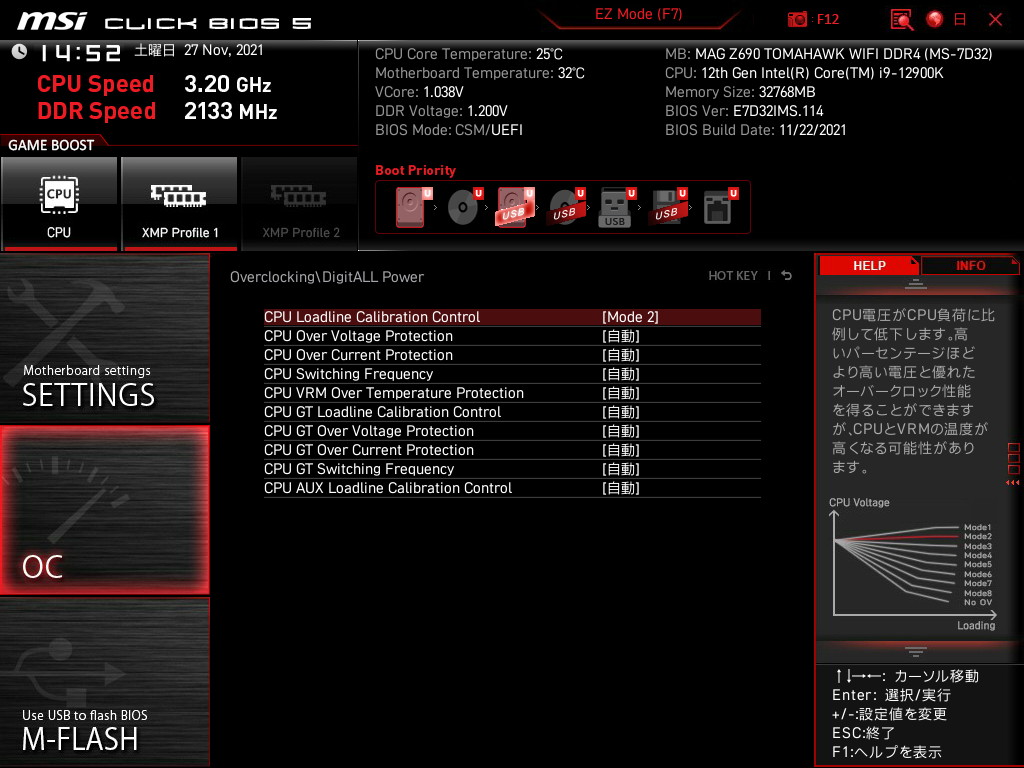The image size is (1024, 768).
Task: Click the globe language selection icon
Action: (935, 19)
